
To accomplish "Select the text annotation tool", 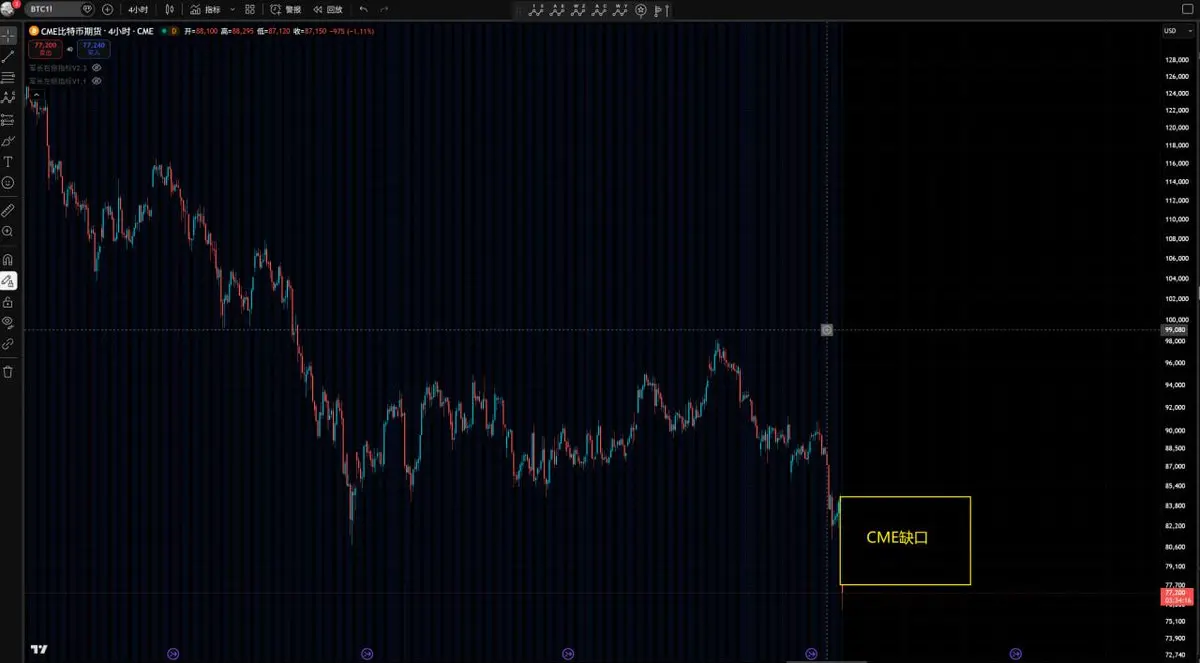I will (x=8, y=162).
